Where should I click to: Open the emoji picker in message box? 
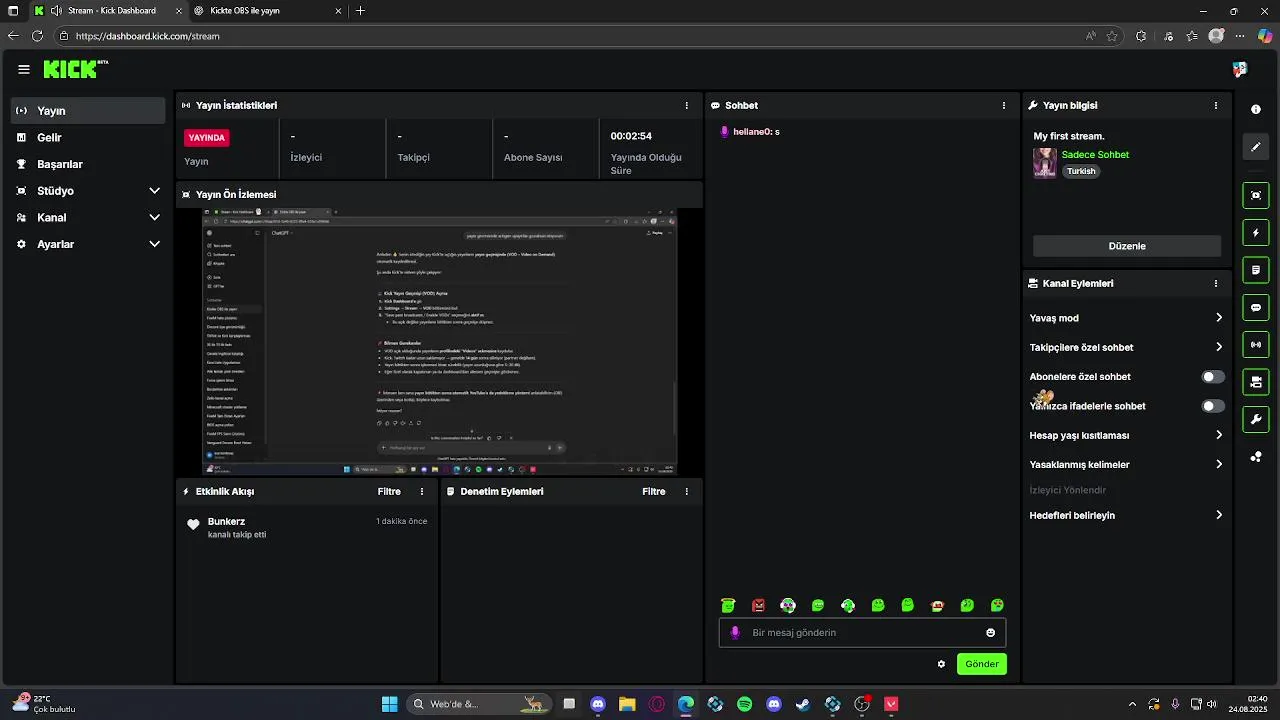[x=991, y=633]
